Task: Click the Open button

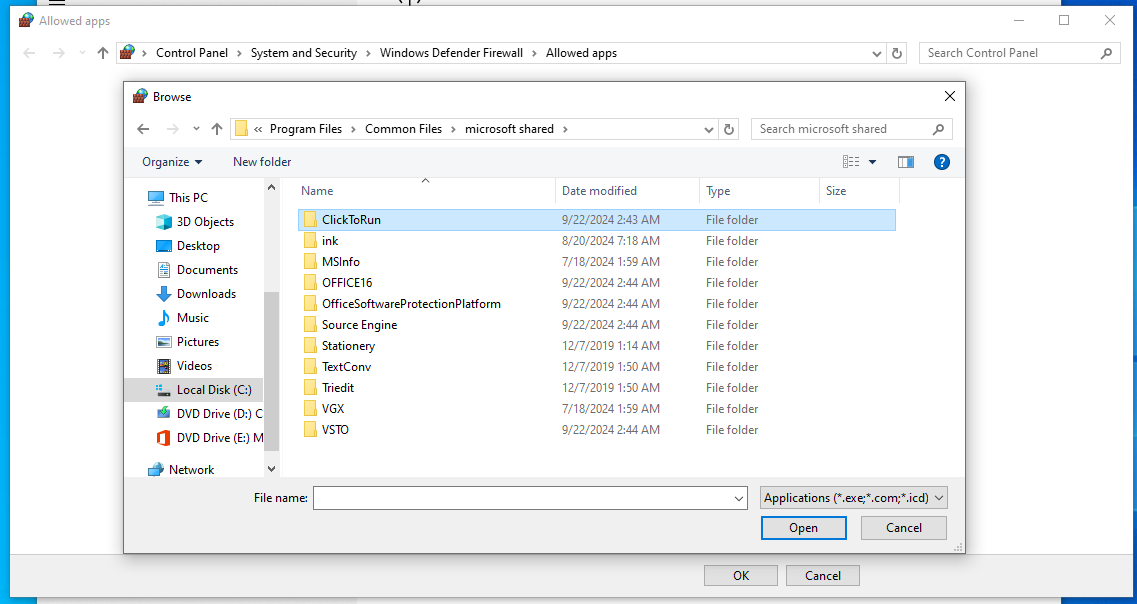Action: pos(803,528)
